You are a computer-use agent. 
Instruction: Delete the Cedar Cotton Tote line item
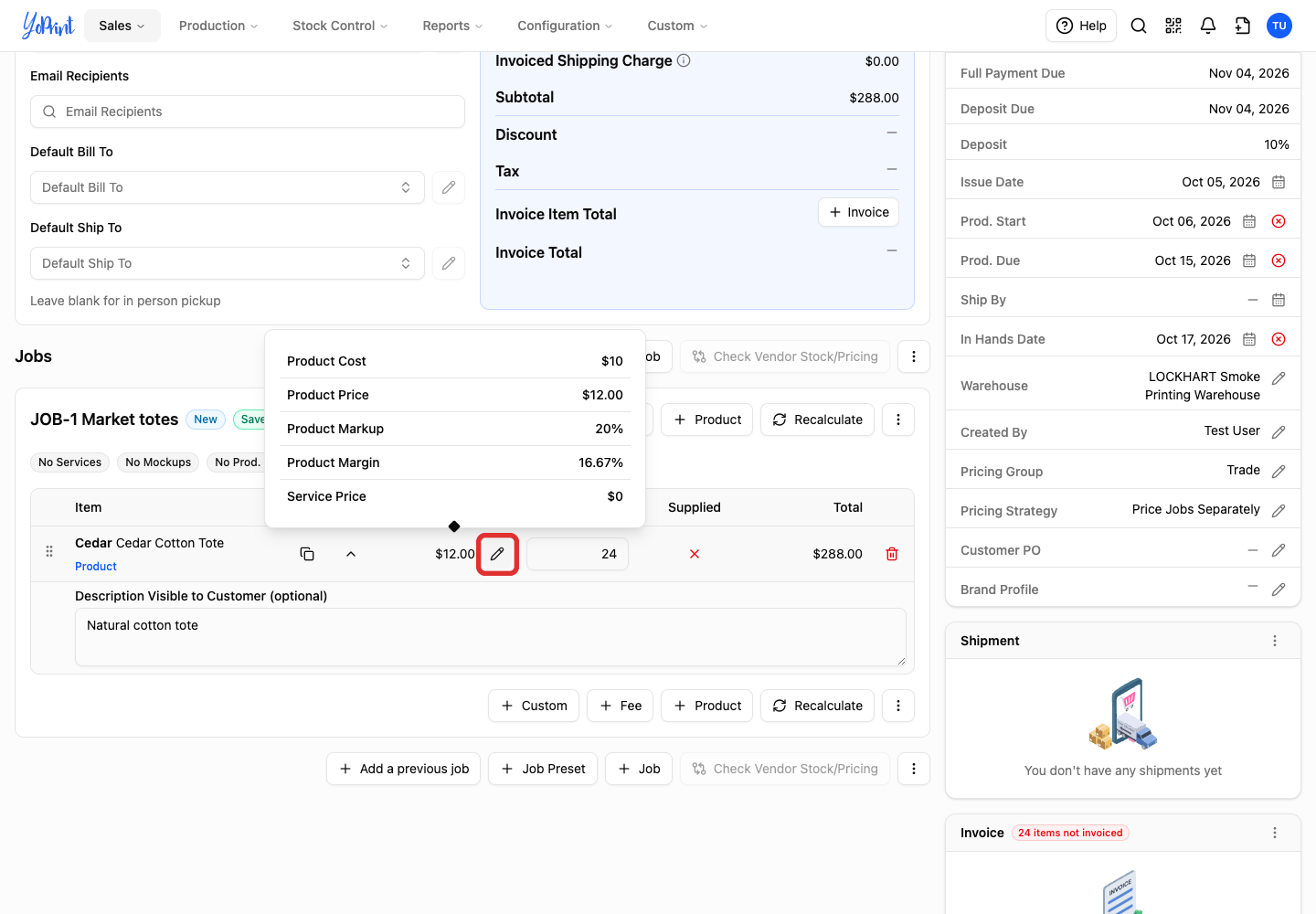pos(892,554)
